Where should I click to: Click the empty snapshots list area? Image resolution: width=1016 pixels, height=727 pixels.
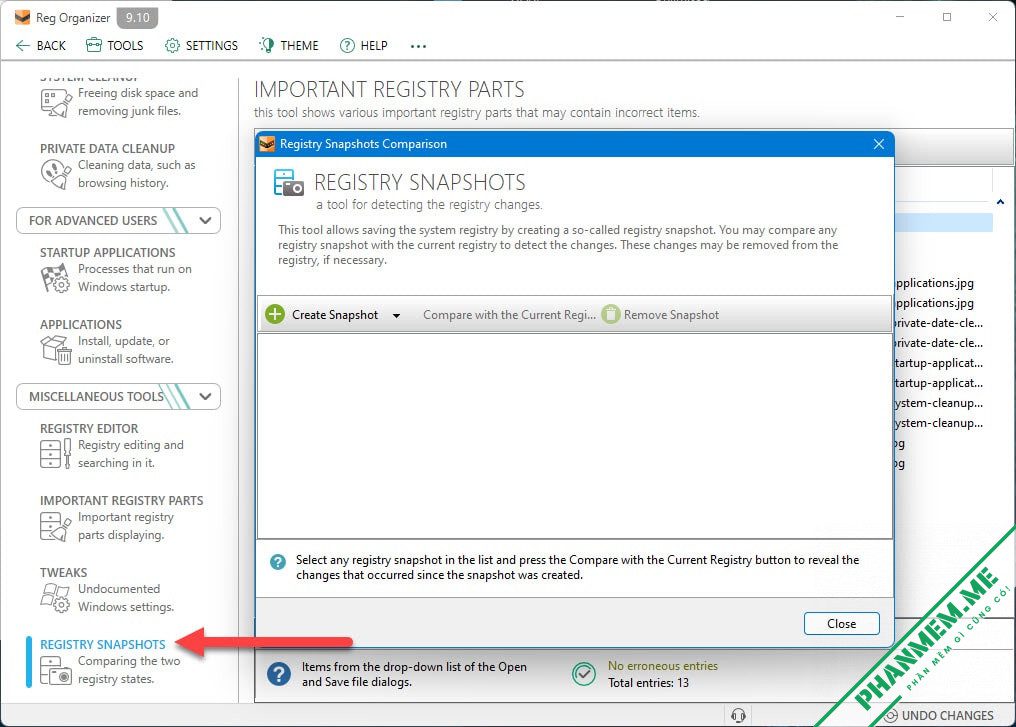pos(575,435)
